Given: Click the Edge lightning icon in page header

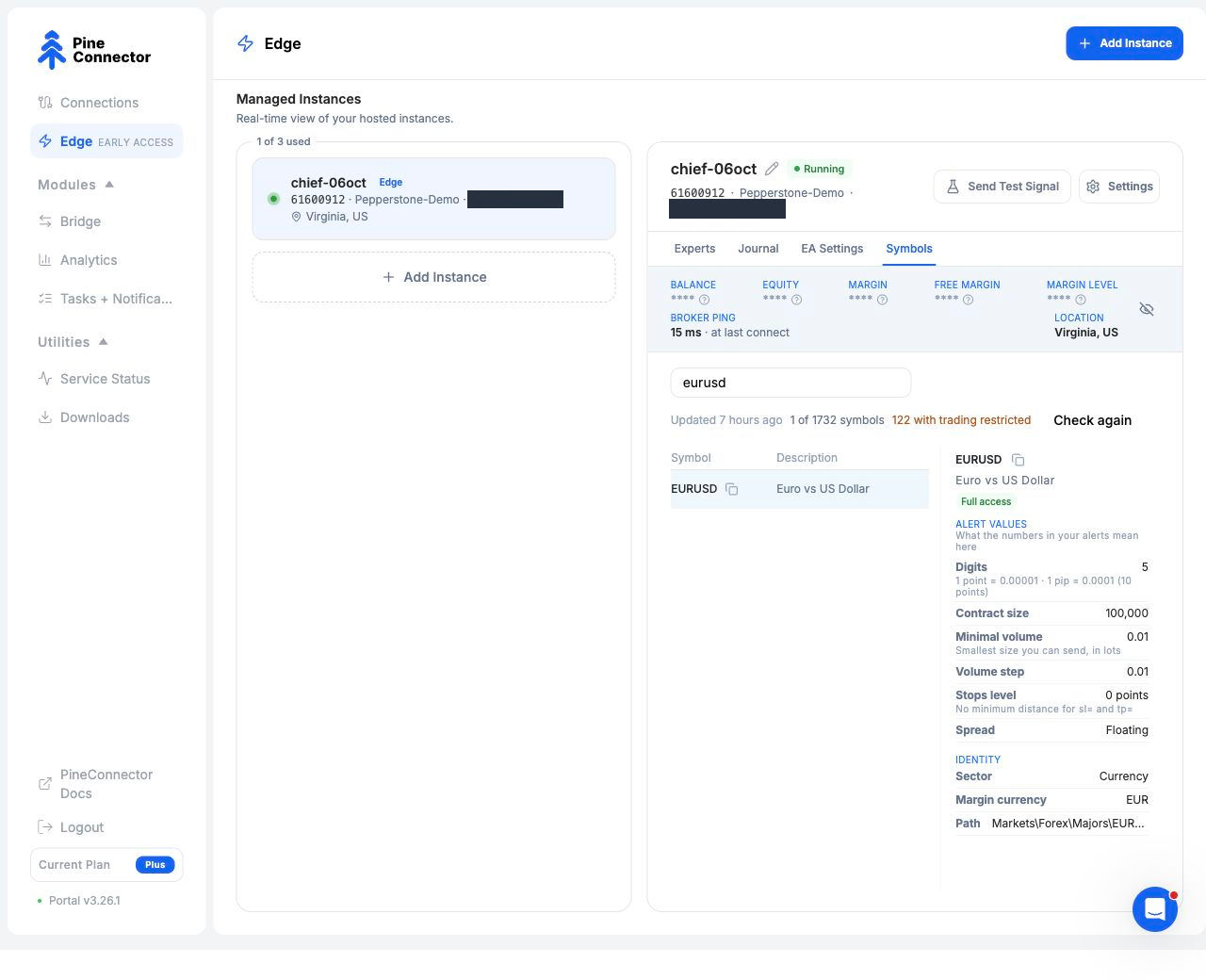Looking at the screenshot, I should coord(246,43).
